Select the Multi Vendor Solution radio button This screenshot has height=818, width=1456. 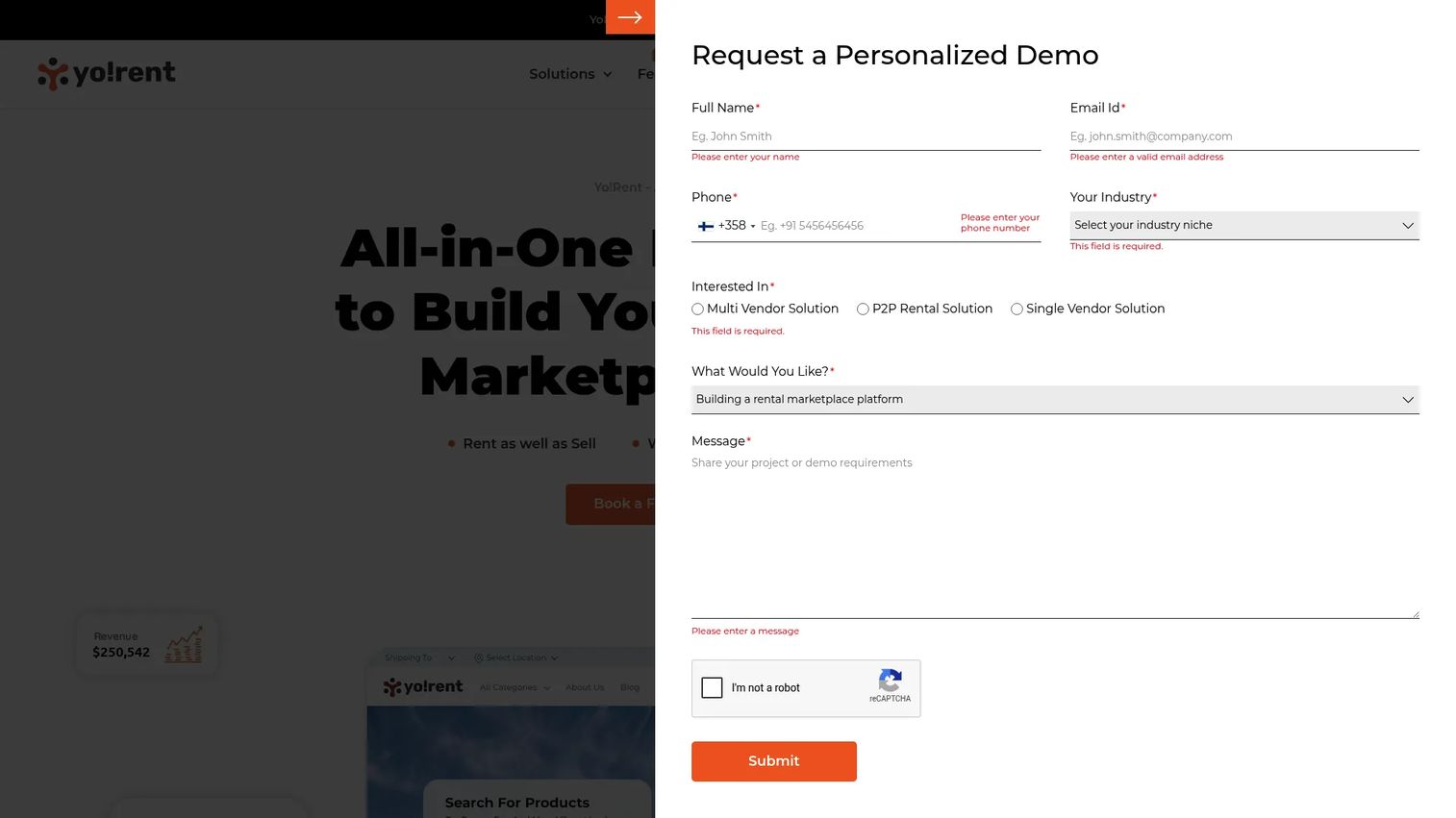coord(698,310)
